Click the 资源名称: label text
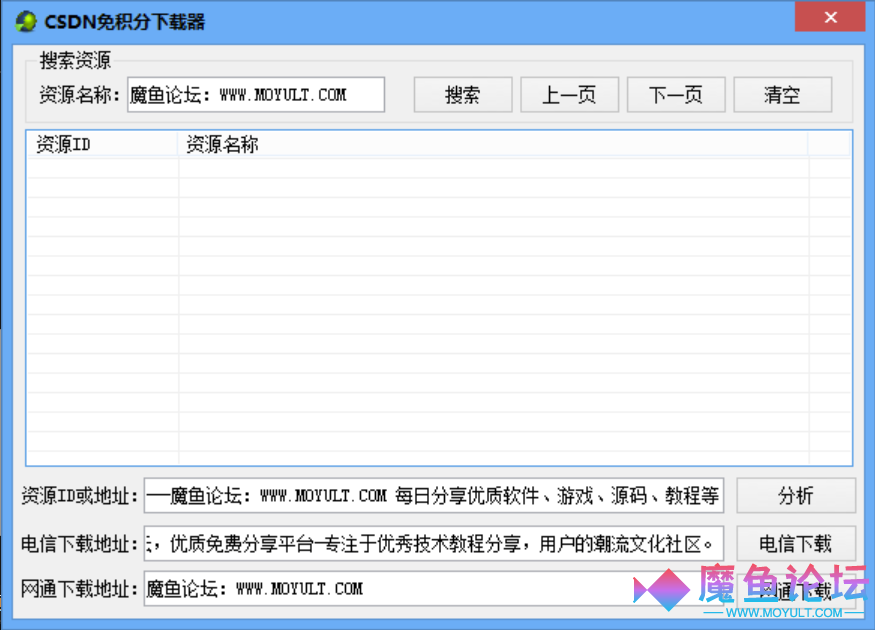This screenshot has width=875, height=630. tap(80, 95)
